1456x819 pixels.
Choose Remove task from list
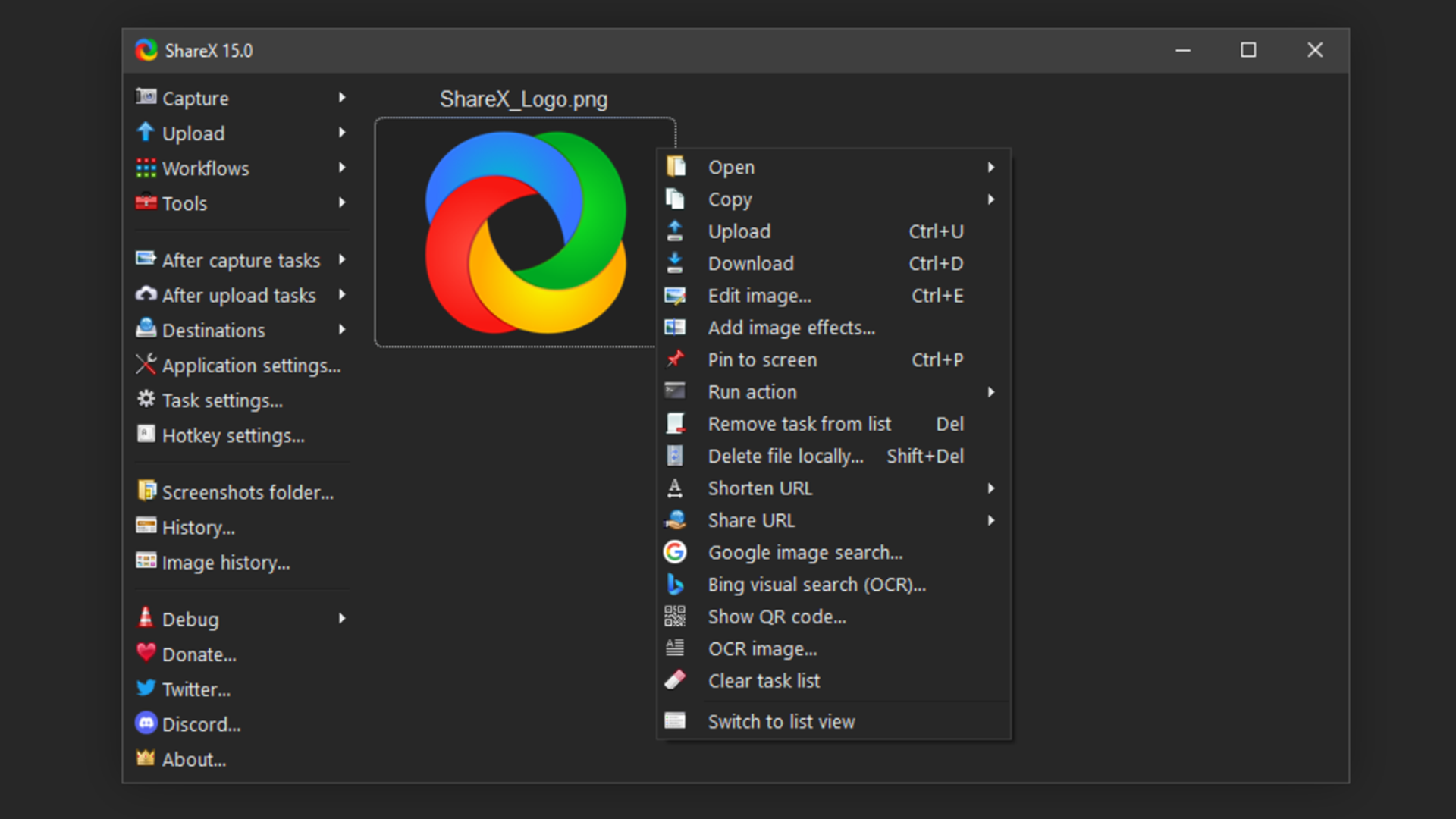[799, 424]
